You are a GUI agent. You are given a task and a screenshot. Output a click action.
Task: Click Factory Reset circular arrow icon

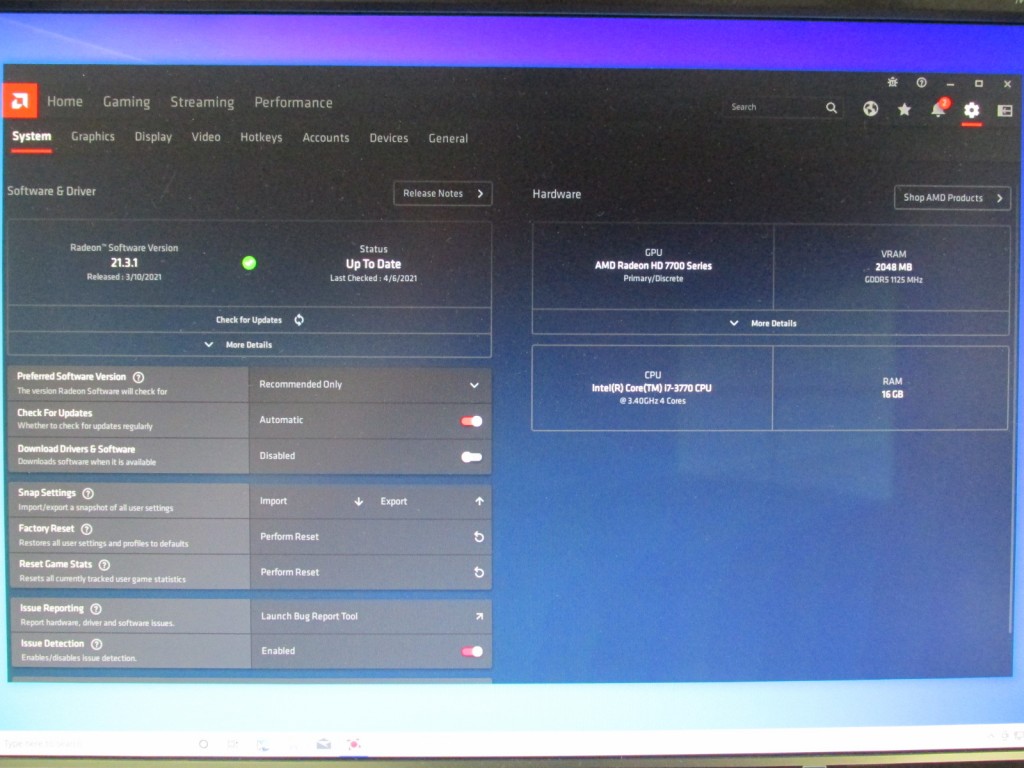pos(479,537)
